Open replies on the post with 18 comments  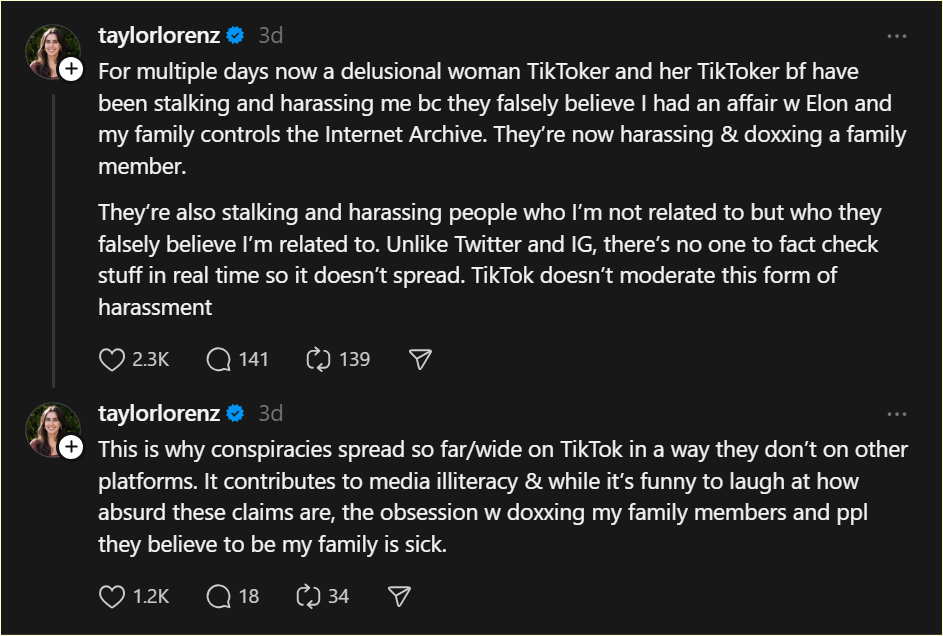219,597
